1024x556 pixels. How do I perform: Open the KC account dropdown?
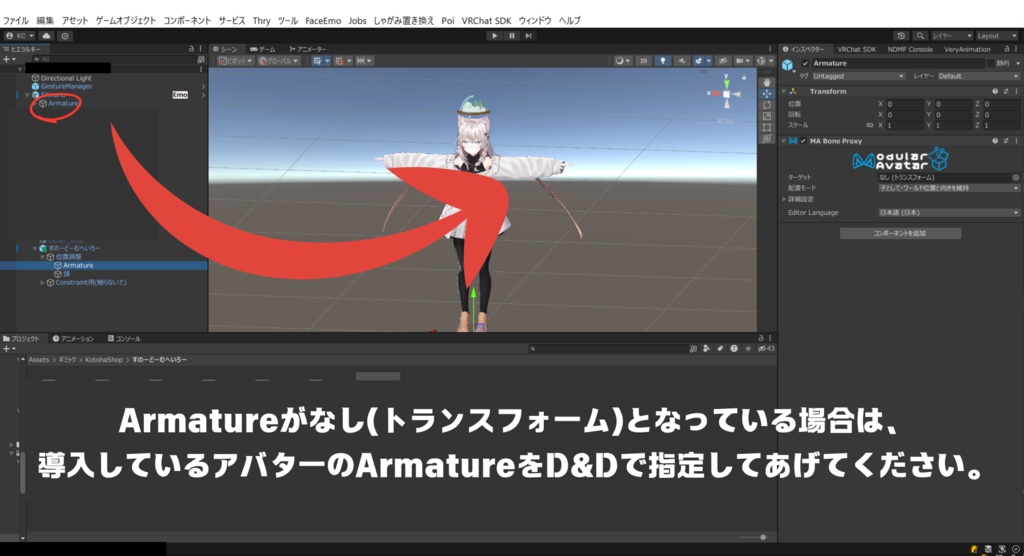pos(20,36)
